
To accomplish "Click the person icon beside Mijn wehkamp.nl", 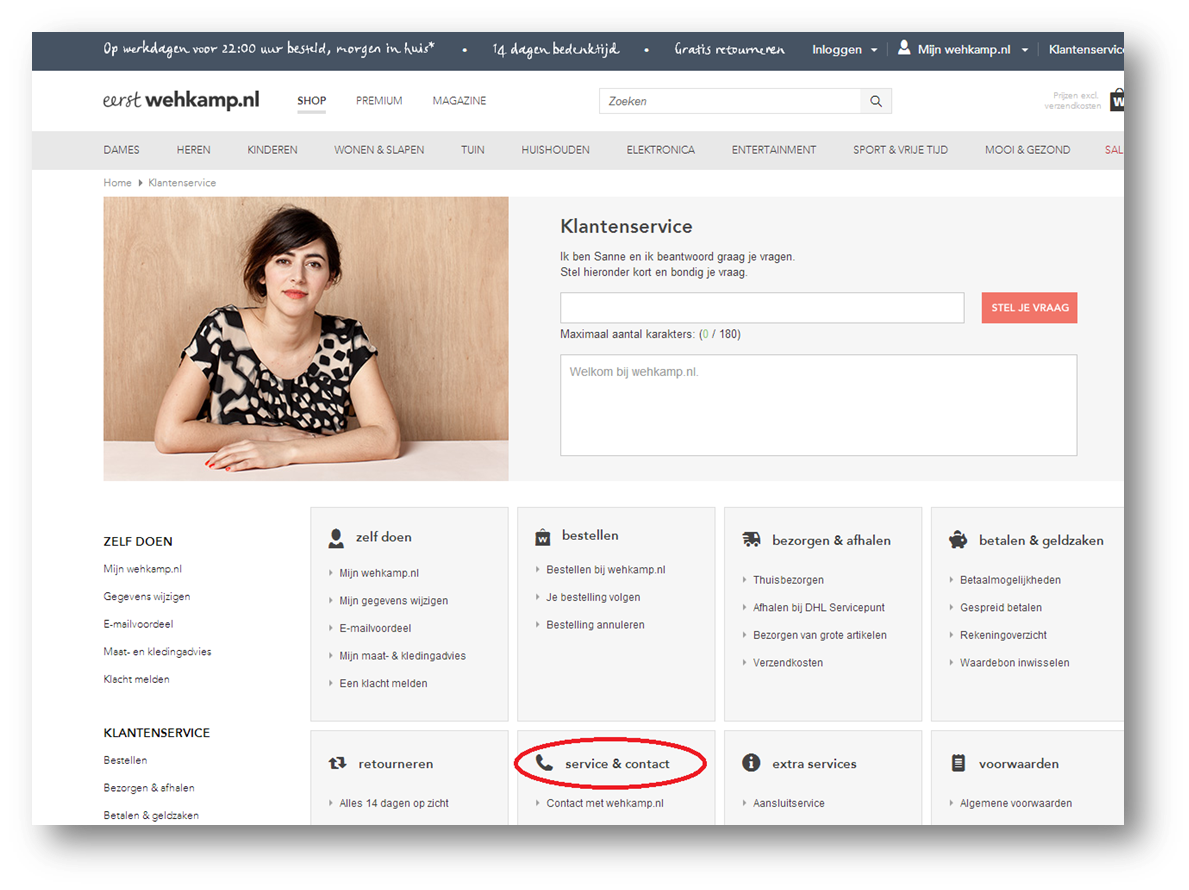I will [x=904, y=48].
